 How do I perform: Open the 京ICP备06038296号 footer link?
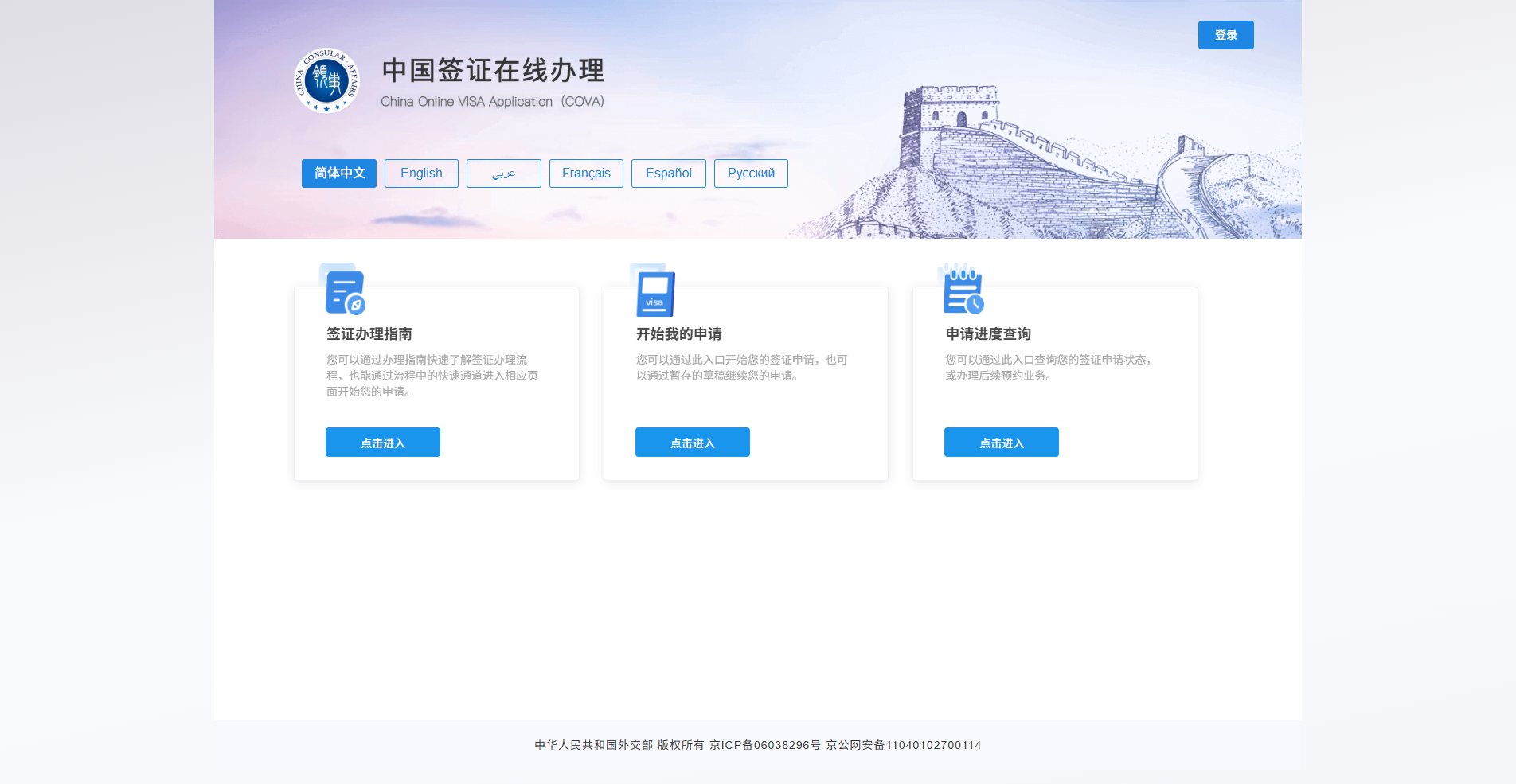coord(766,746)
